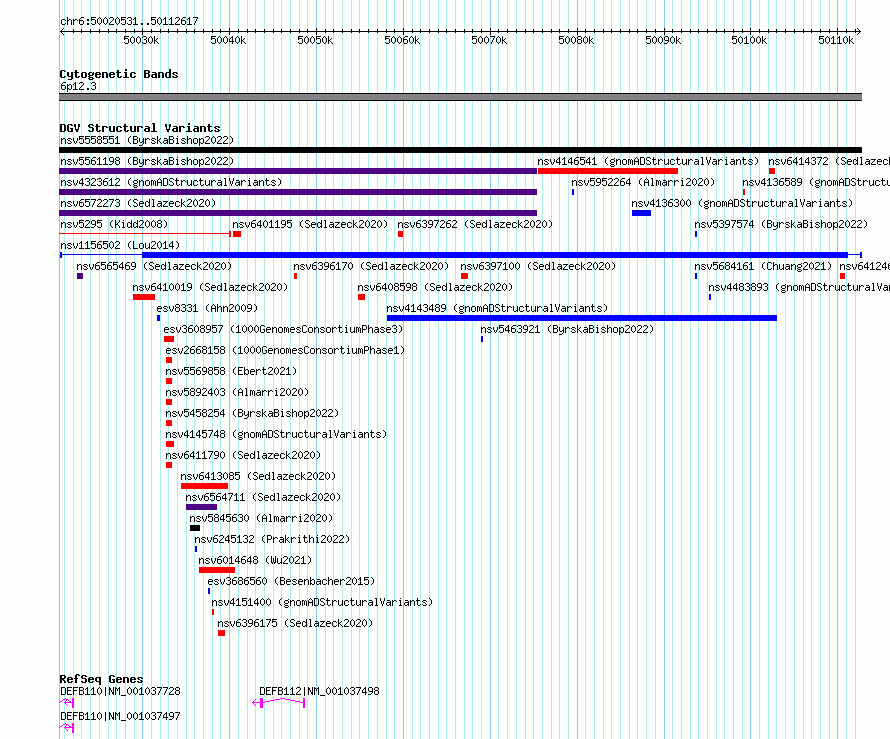The width and height of the screenshot is (890, 739).
Task: Open nsv5561198 (ByrskaBishop2022) variant label
Action: pos(147,161)
